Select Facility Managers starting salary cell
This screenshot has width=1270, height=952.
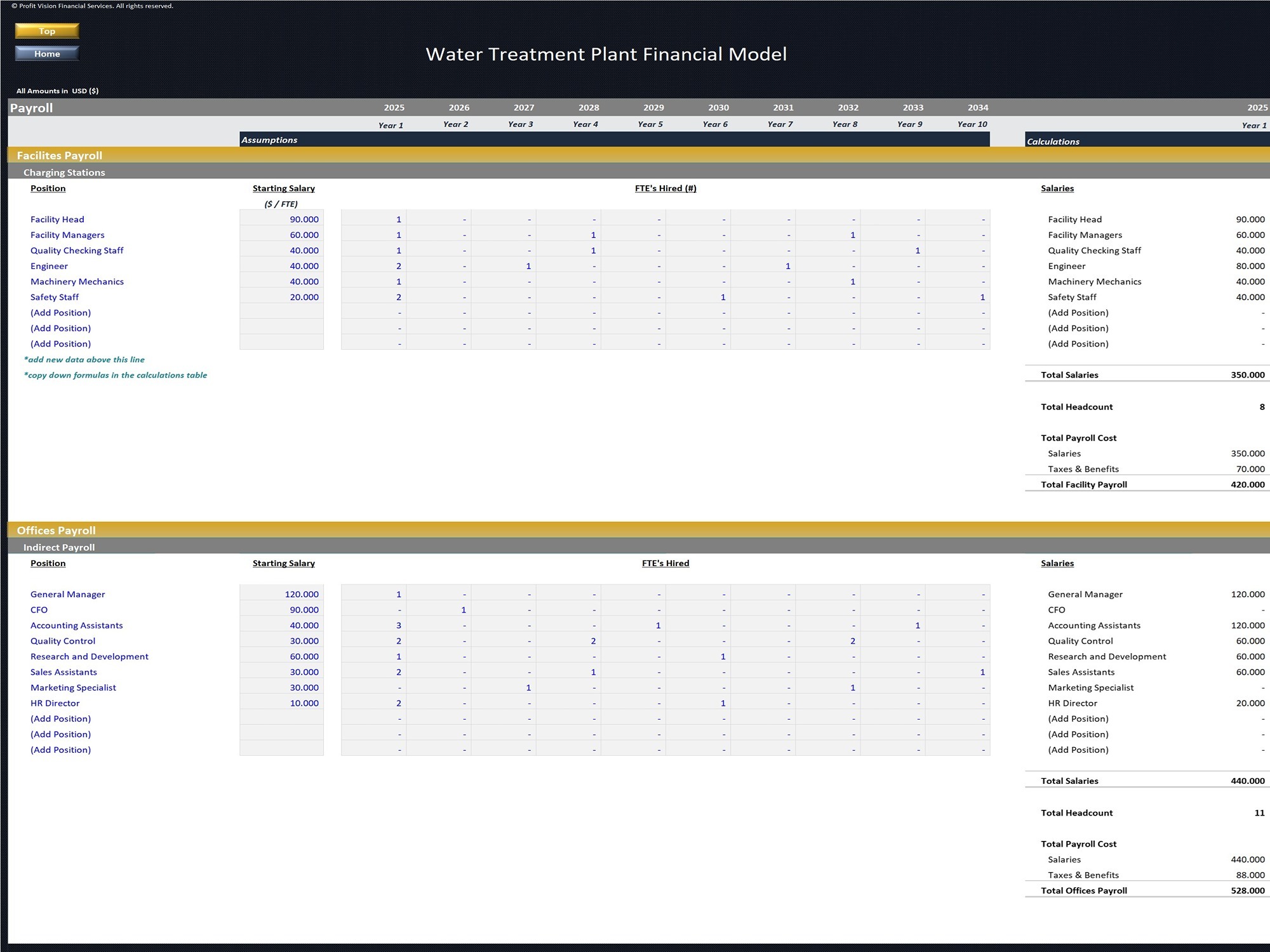pos(281,235)
